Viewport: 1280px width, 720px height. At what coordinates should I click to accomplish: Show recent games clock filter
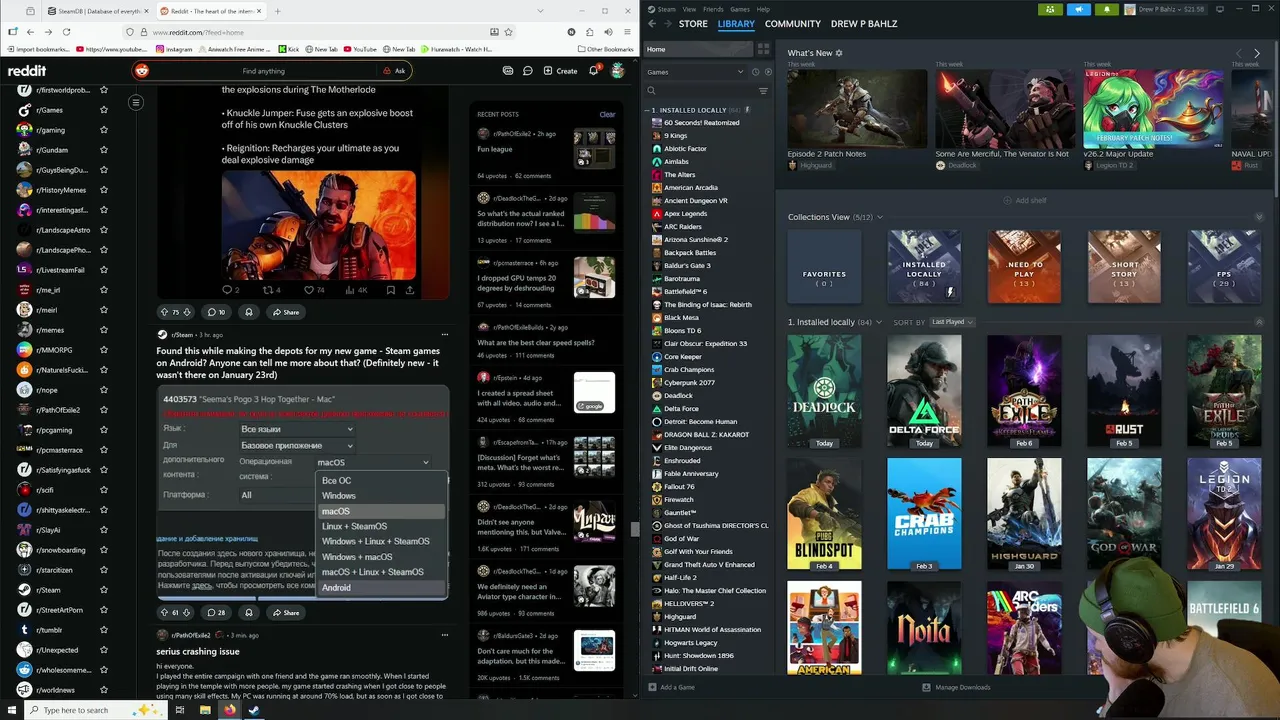755,72
